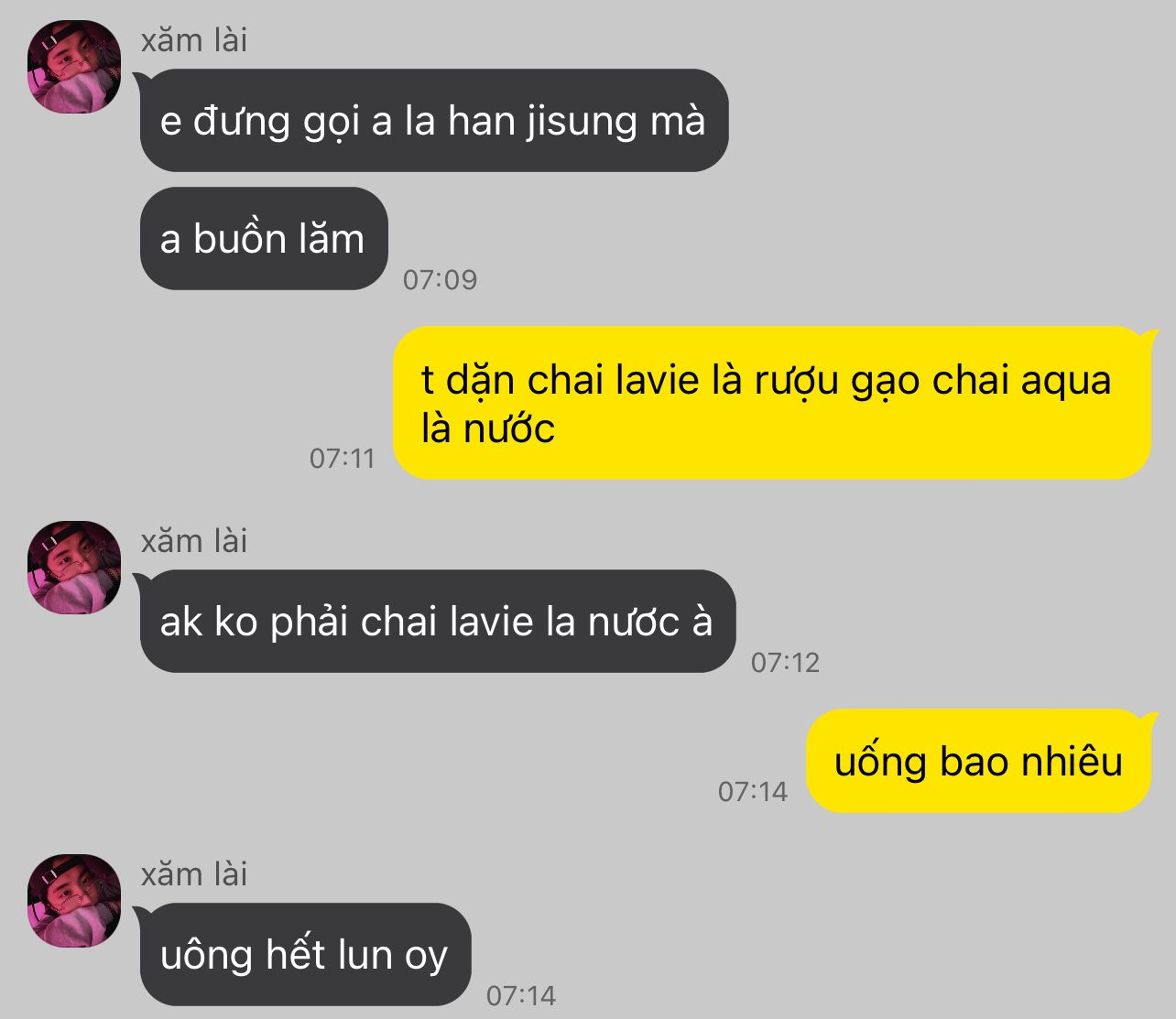The image size is (1176, 1019).
Task: Select the 'ak ko phải chai lavie' bubble
Action: click(x=436, y=622)
